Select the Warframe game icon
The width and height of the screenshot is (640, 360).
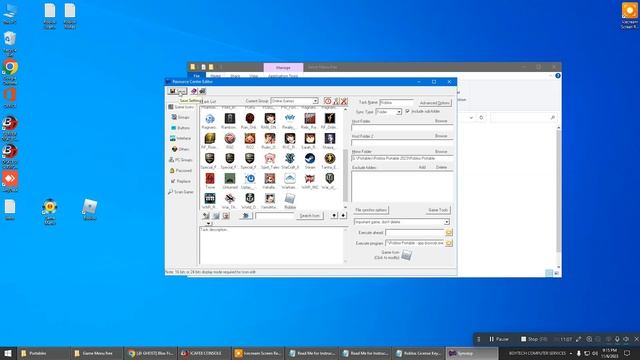point(290,178)
